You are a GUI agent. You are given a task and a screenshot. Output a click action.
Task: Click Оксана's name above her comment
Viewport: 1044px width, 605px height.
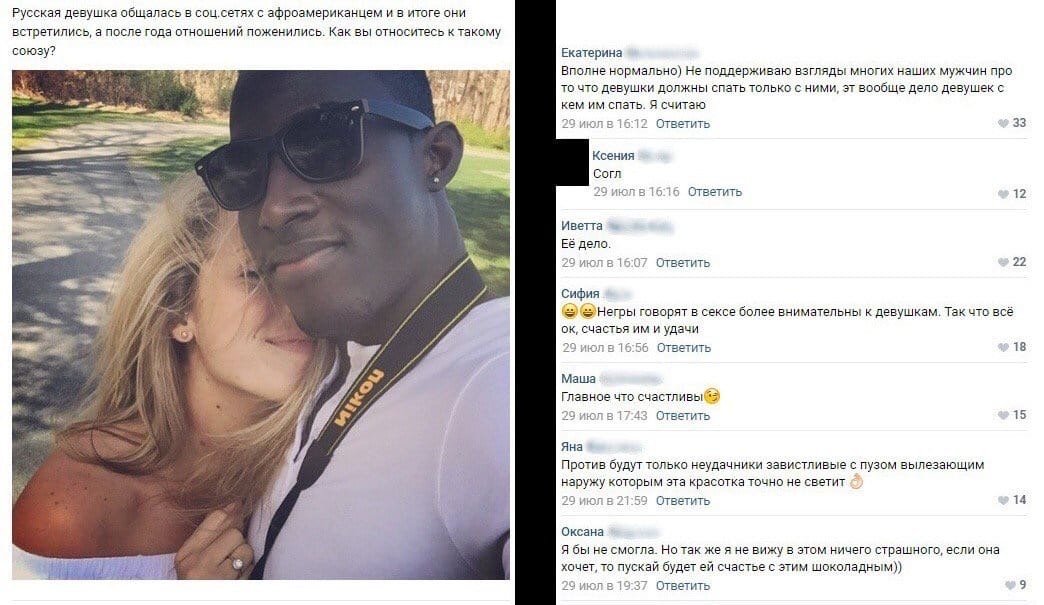[x=582, y=532]
